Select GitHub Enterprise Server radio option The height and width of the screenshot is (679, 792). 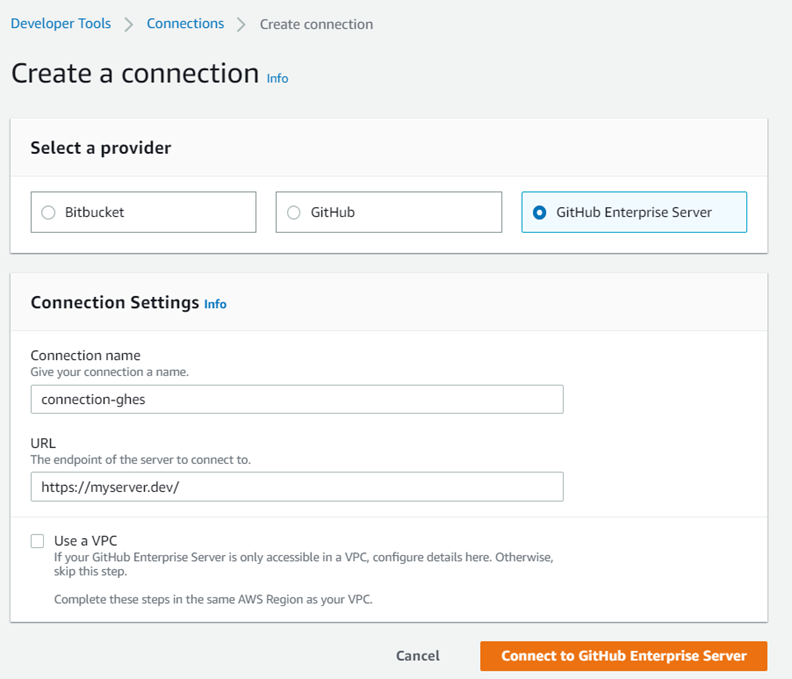(x=540, y=212)
